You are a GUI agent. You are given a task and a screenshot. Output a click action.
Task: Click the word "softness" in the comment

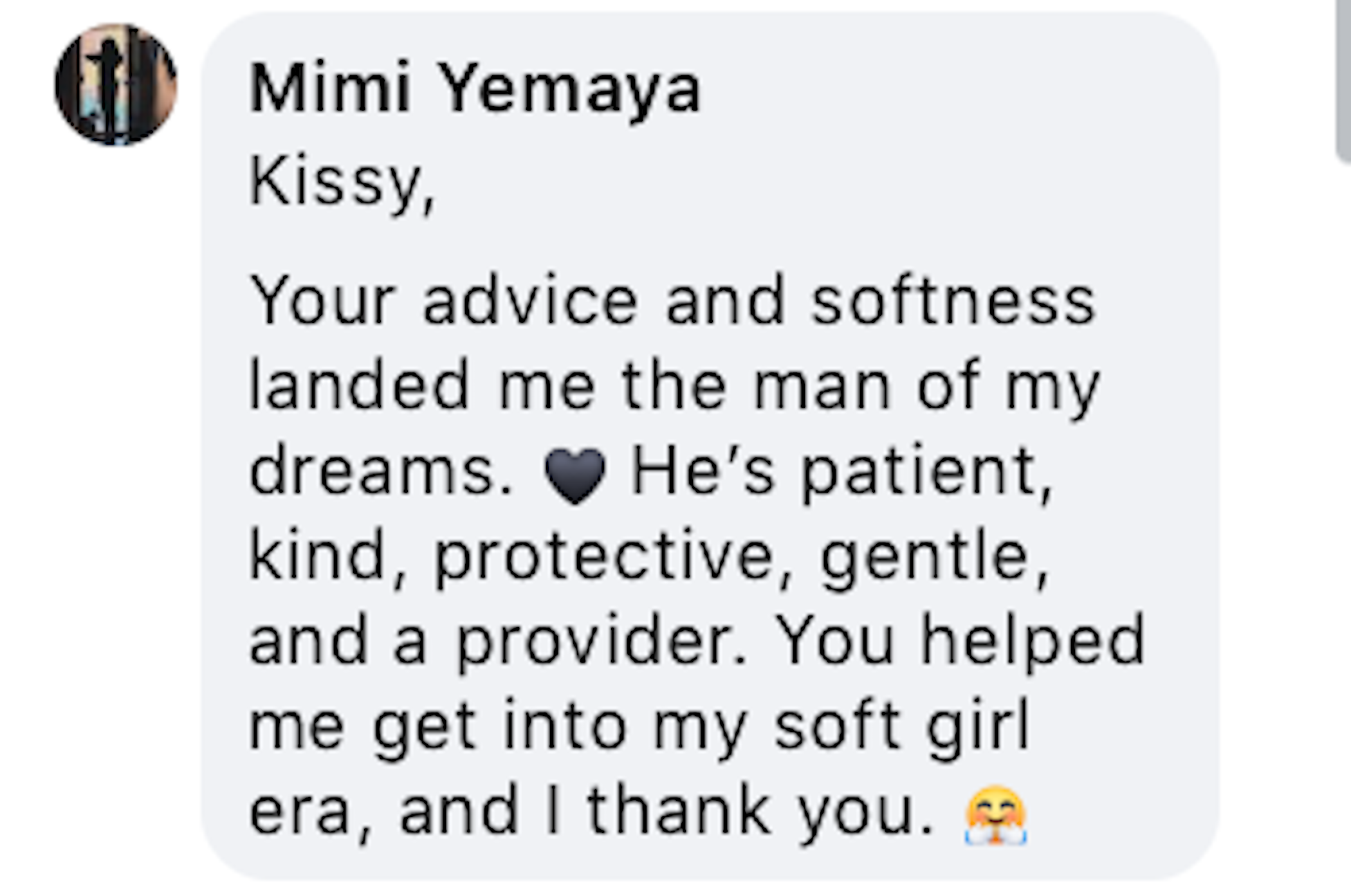(953, 301)
